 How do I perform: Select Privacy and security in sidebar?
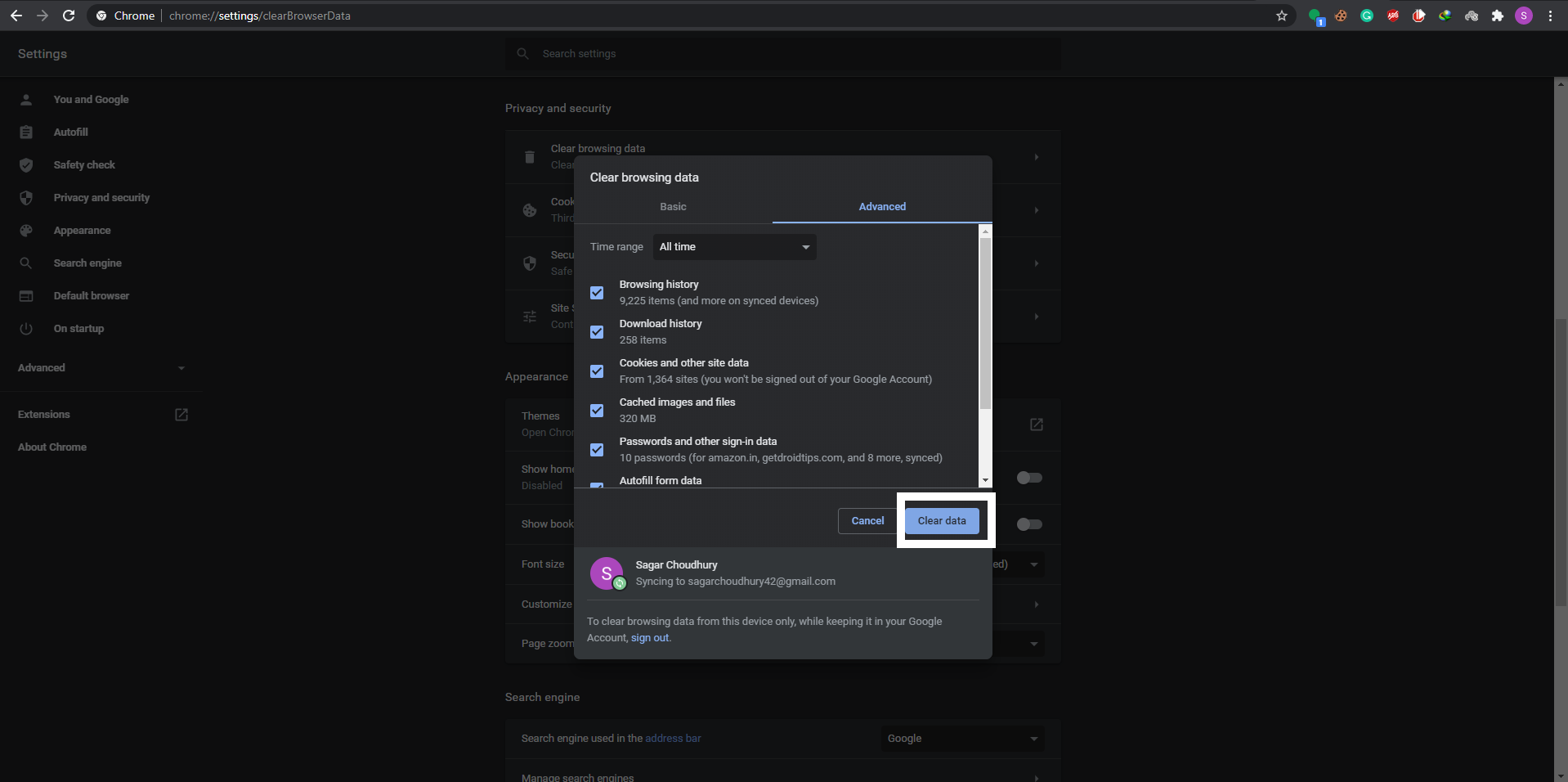coord(101,197)
